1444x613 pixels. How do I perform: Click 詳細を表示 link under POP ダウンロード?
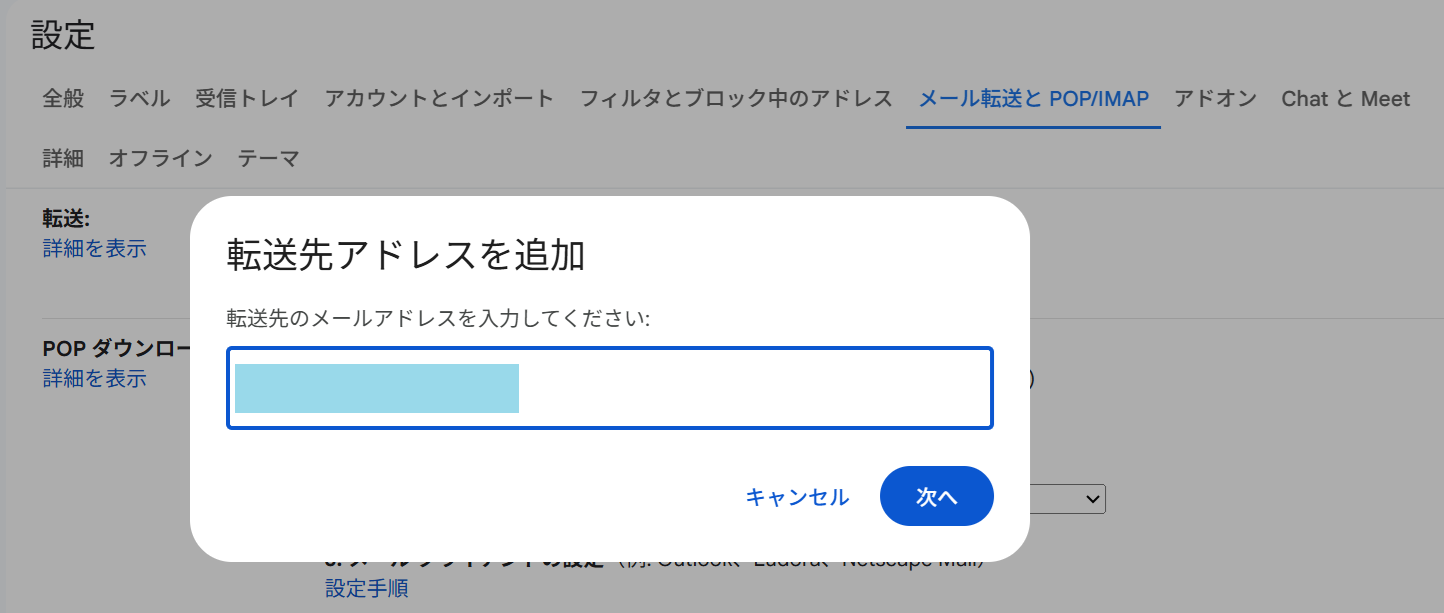coord(94,378)
